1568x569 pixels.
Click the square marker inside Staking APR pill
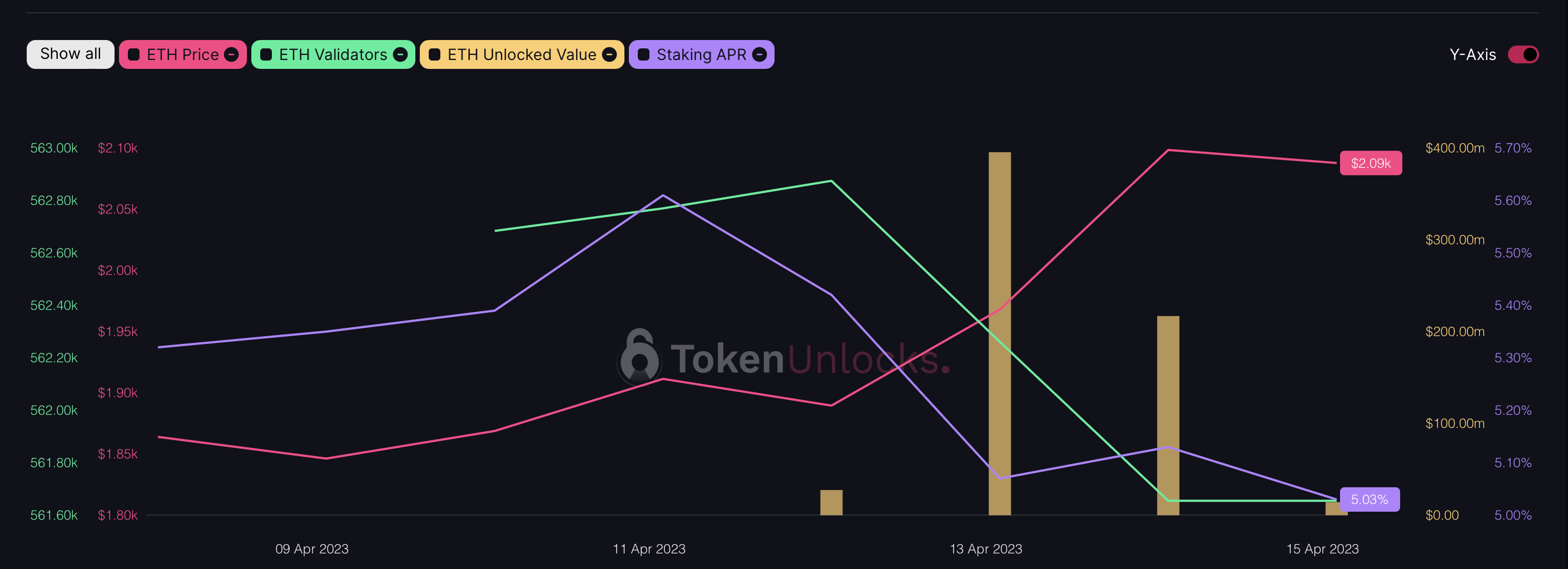pyautogui.click(x=644, y=55)
